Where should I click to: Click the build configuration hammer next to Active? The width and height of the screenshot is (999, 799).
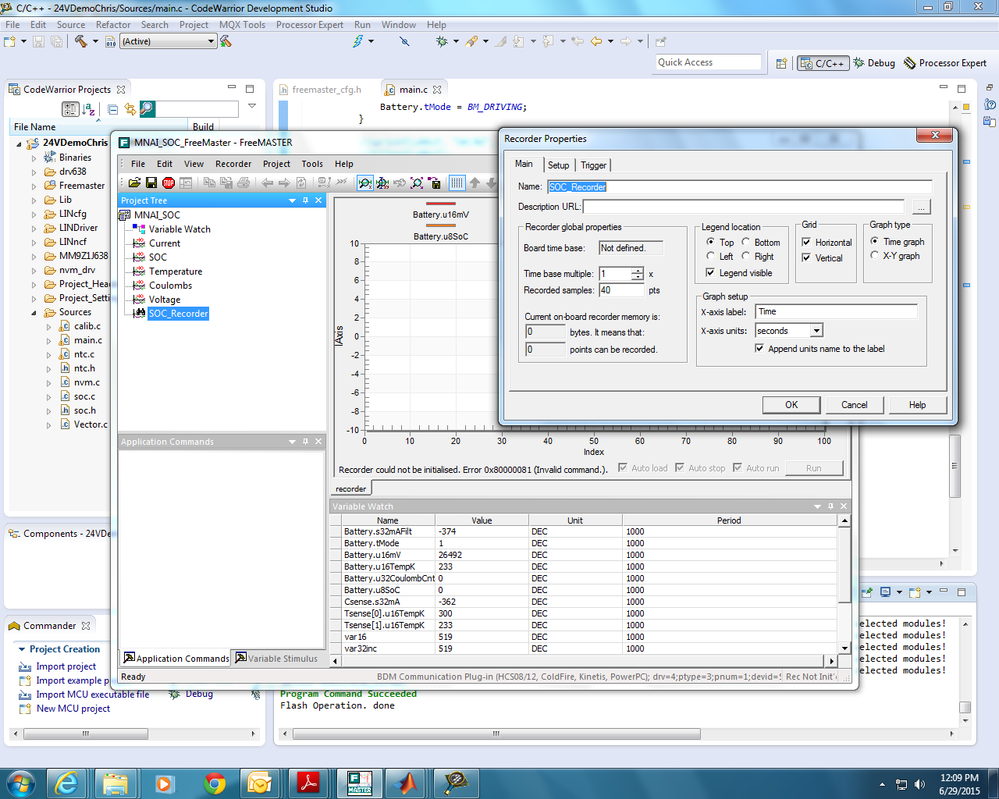(226, 41)
